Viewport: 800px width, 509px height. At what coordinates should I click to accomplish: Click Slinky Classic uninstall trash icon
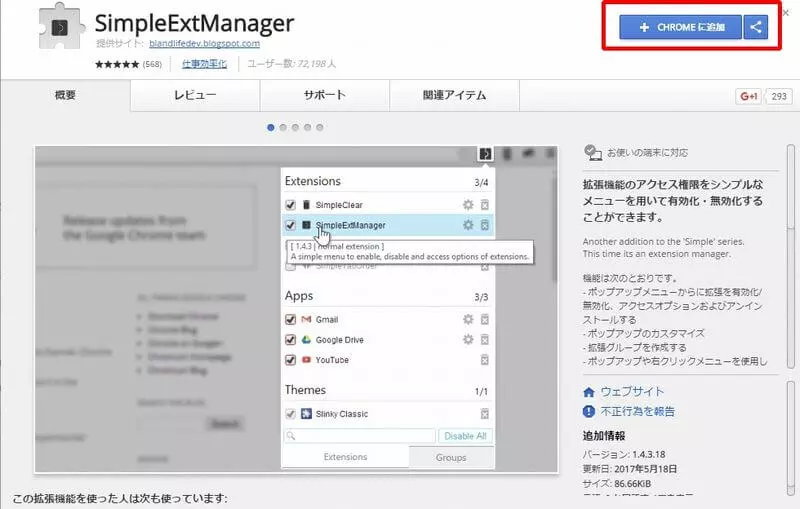[x=485, y=414]
